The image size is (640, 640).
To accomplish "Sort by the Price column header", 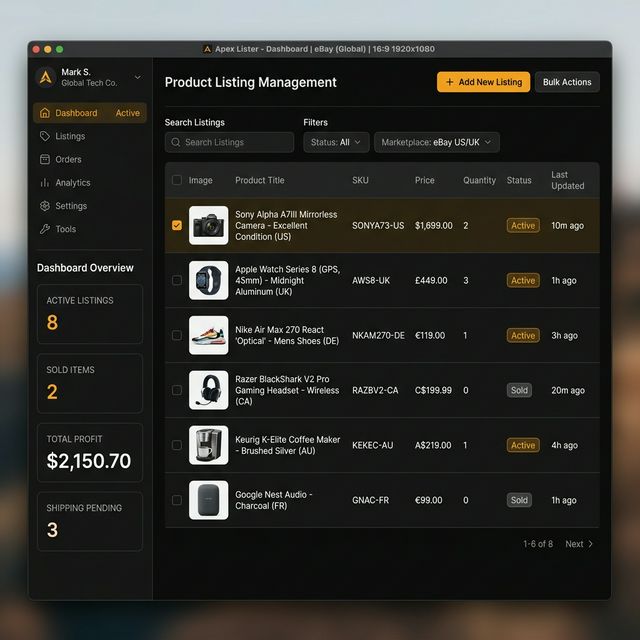I will point(424,180).
